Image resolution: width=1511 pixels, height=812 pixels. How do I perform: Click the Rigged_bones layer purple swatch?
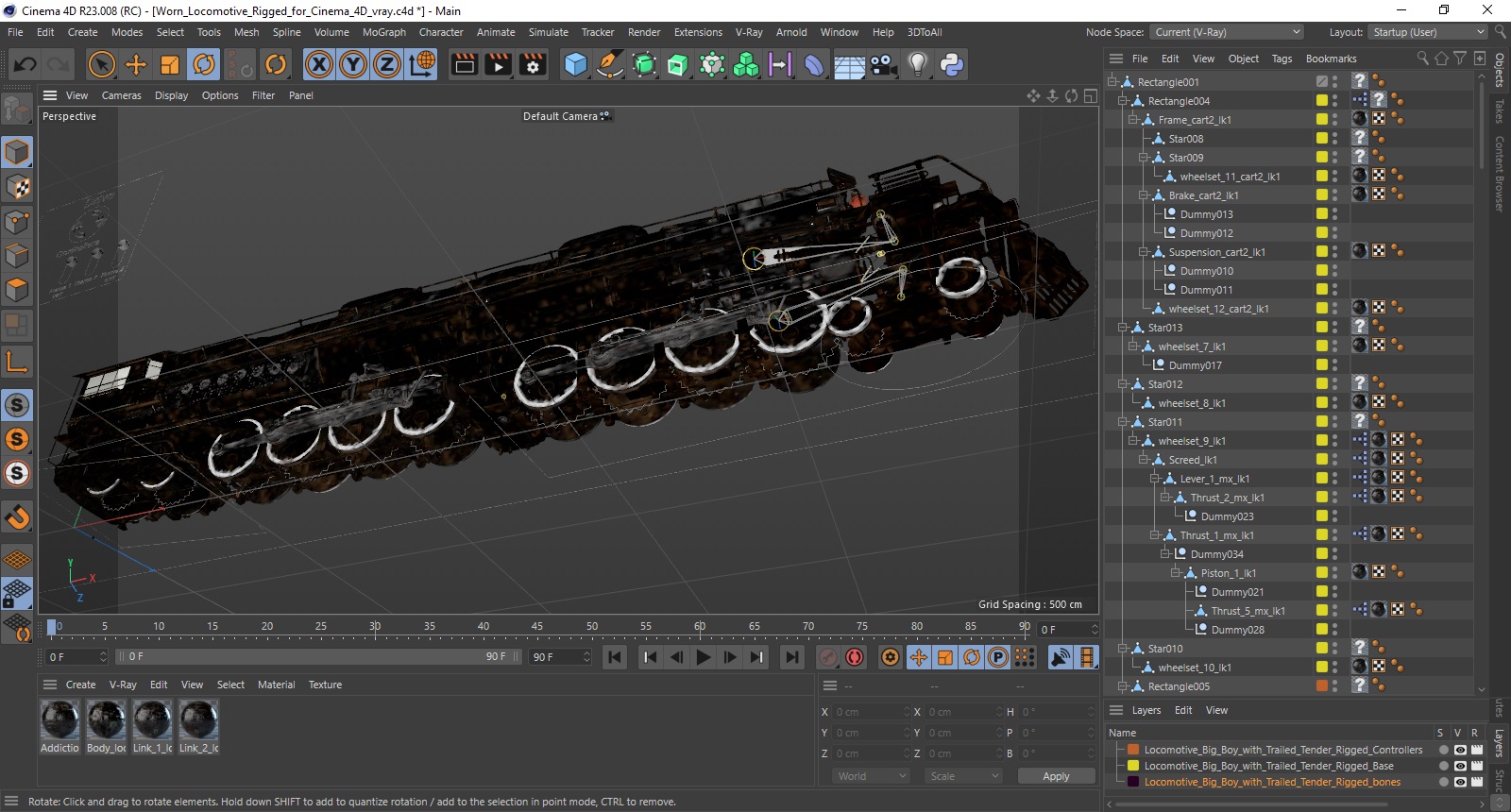pyautogui.click(x=1133, y=782)
